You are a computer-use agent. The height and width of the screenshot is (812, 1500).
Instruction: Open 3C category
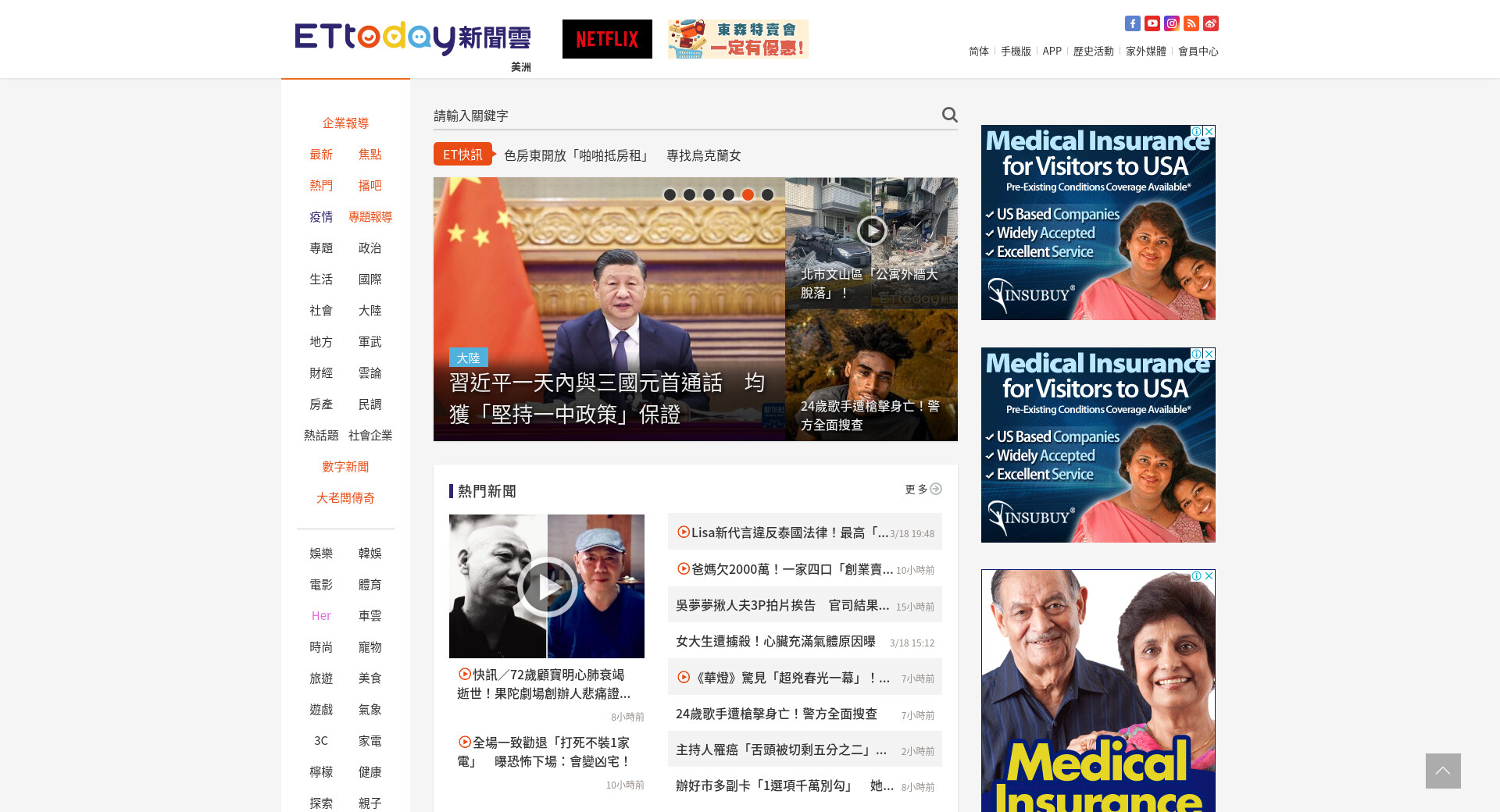pyautogui.click(x=321, y=741)
